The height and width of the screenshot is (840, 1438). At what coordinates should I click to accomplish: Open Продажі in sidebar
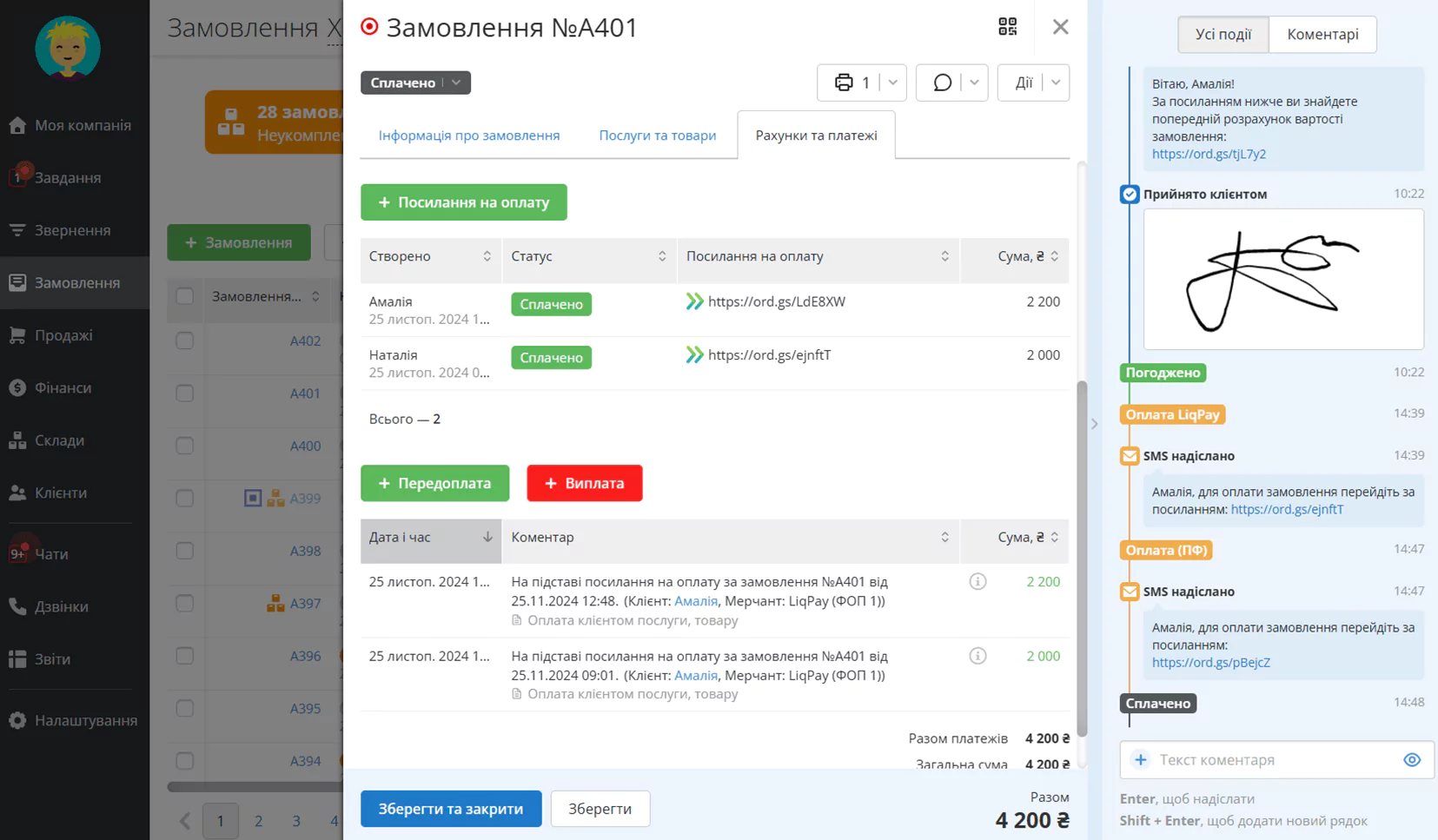[75, 335]
